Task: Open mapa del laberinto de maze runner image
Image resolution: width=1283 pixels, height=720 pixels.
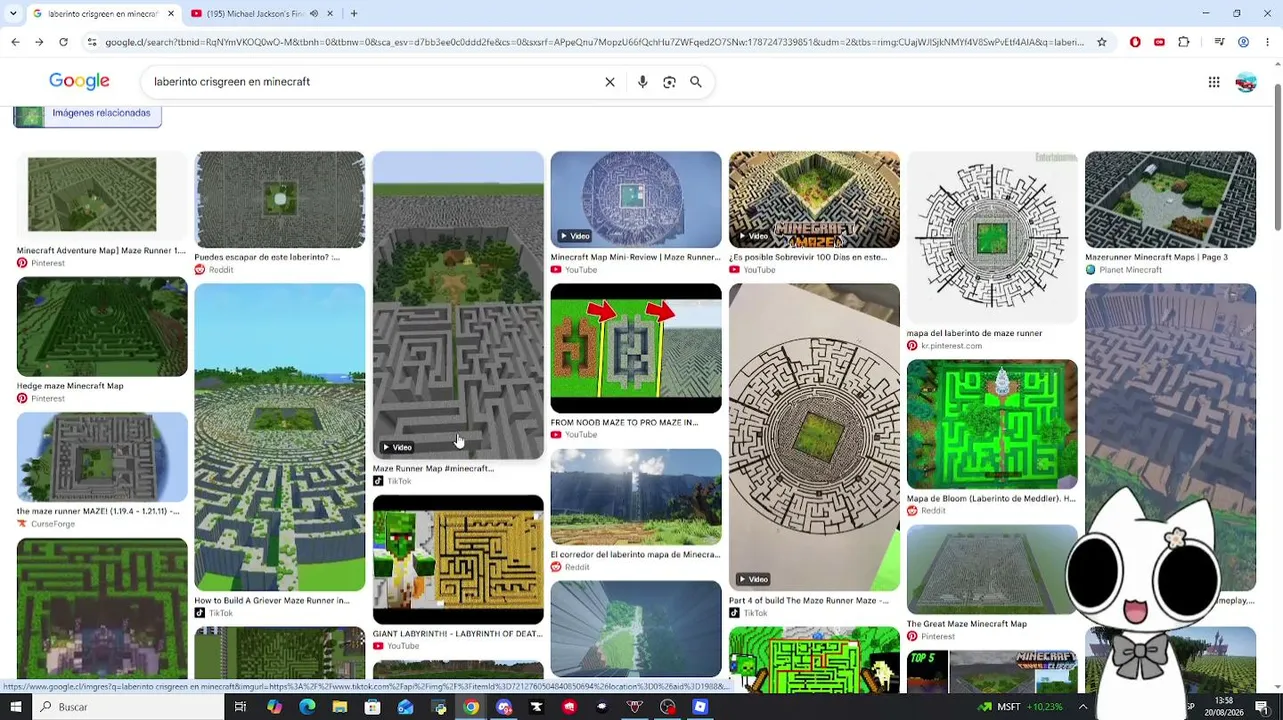Action: coord(992,237)
